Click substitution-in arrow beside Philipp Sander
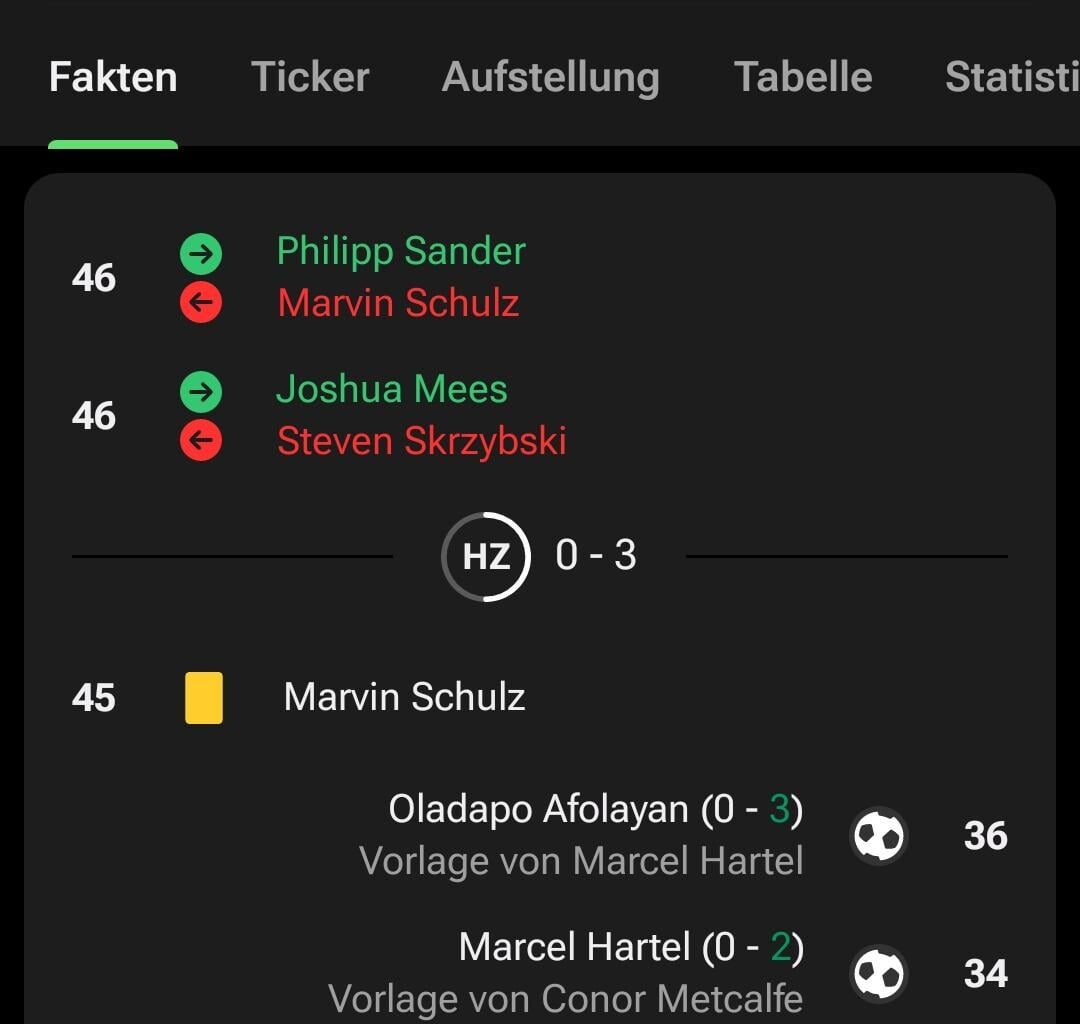Image resolution: width=1080 pixels, height=1024 pixels. tap(201, 254)
